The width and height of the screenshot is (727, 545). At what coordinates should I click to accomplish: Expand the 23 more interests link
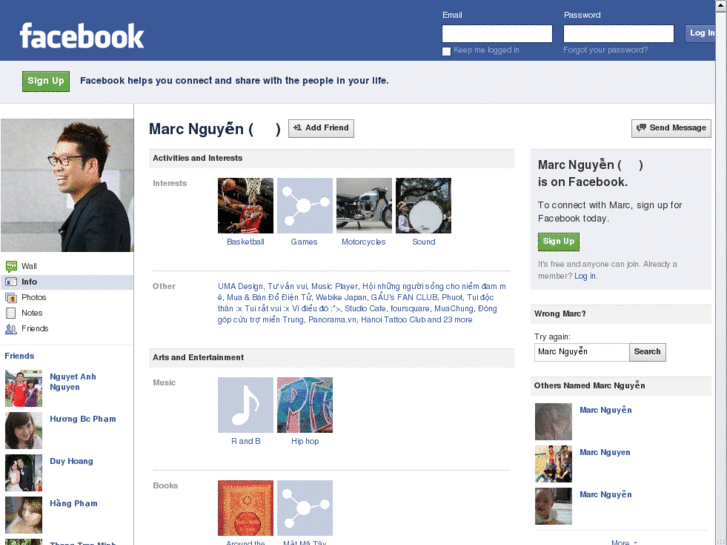(x=458, y=320)
